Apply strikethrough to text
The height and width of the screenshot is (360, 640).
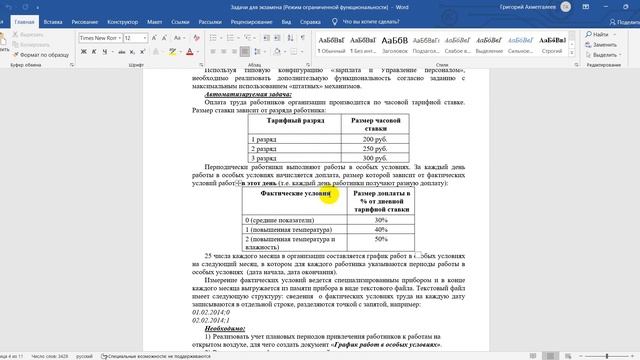122,52
